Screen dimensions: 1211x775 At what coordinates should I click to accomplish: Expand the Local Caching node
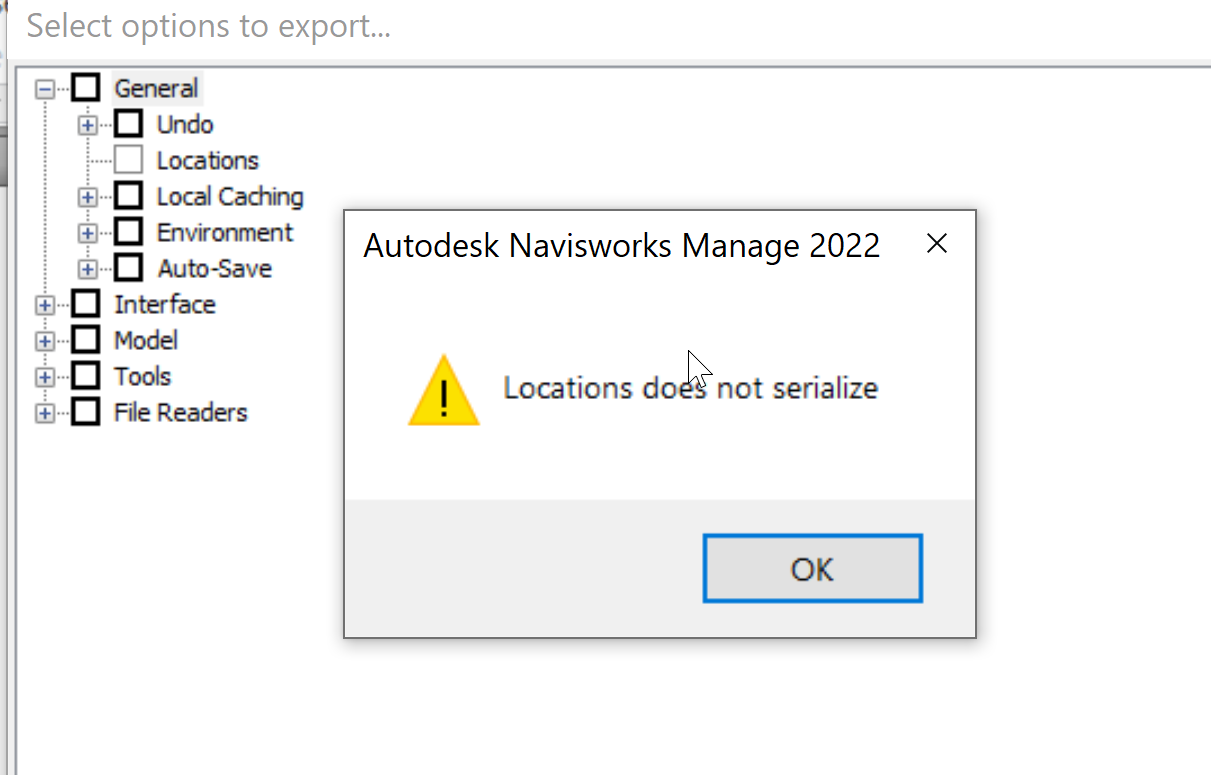[87, 197]
